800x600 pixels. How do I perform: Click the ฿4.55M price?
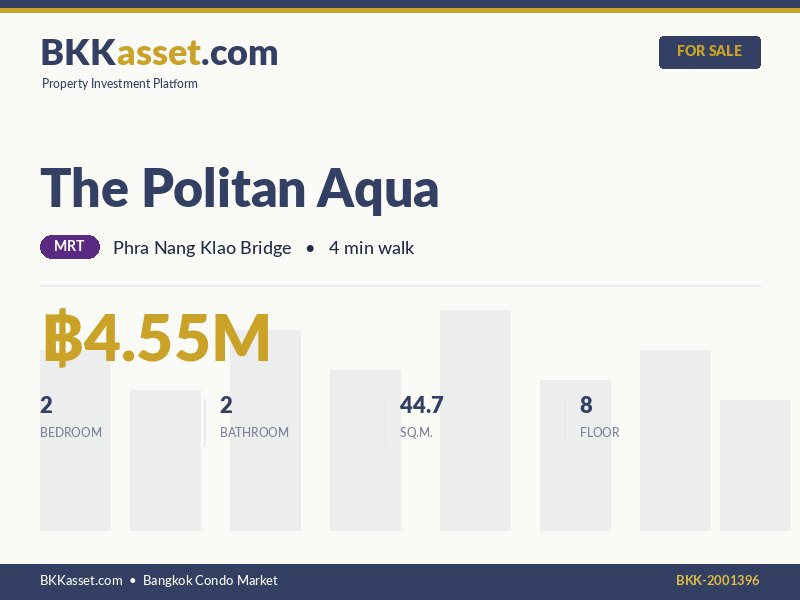pos(156,339)
